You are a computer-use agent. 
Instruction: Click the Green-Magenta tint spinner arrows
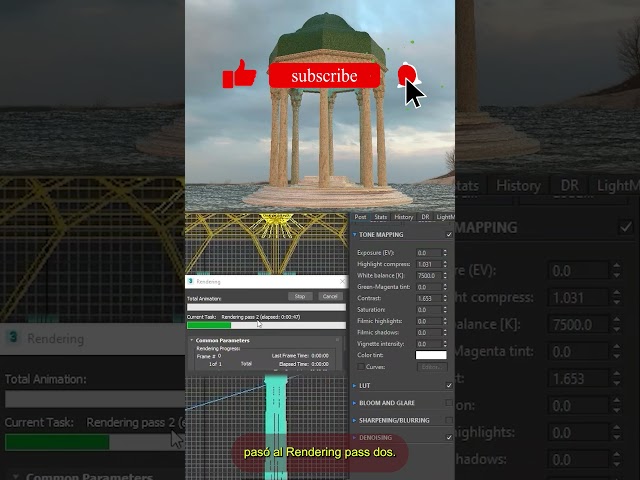445,287
